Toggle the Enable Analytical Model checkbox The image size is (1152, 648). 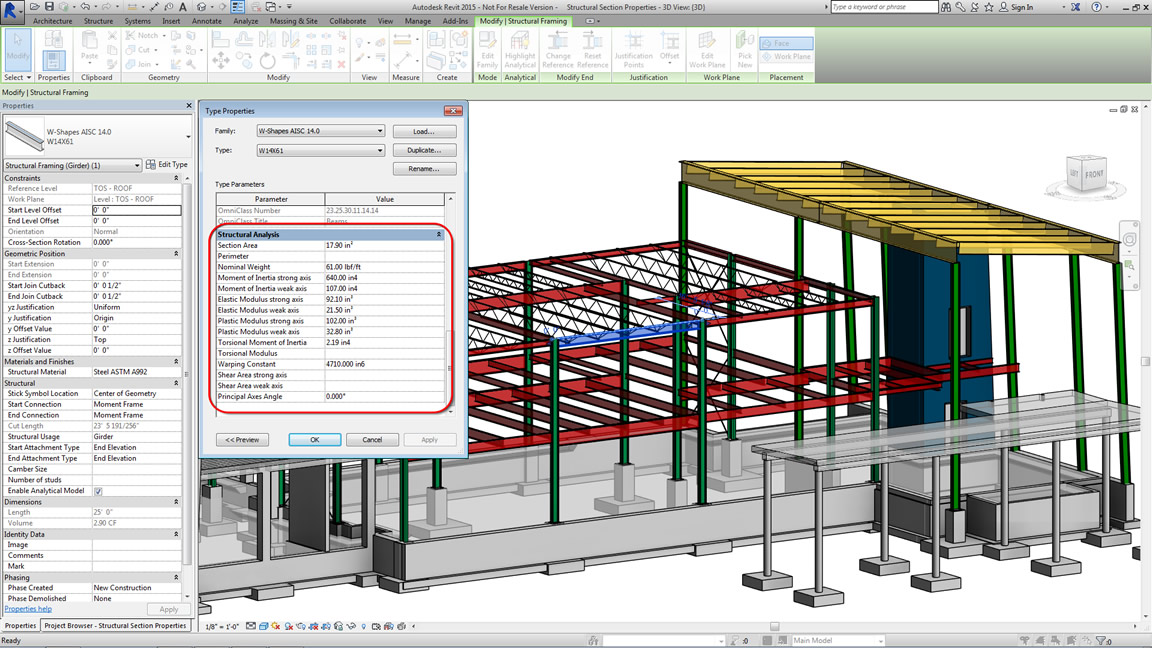[x=98, y=491]
